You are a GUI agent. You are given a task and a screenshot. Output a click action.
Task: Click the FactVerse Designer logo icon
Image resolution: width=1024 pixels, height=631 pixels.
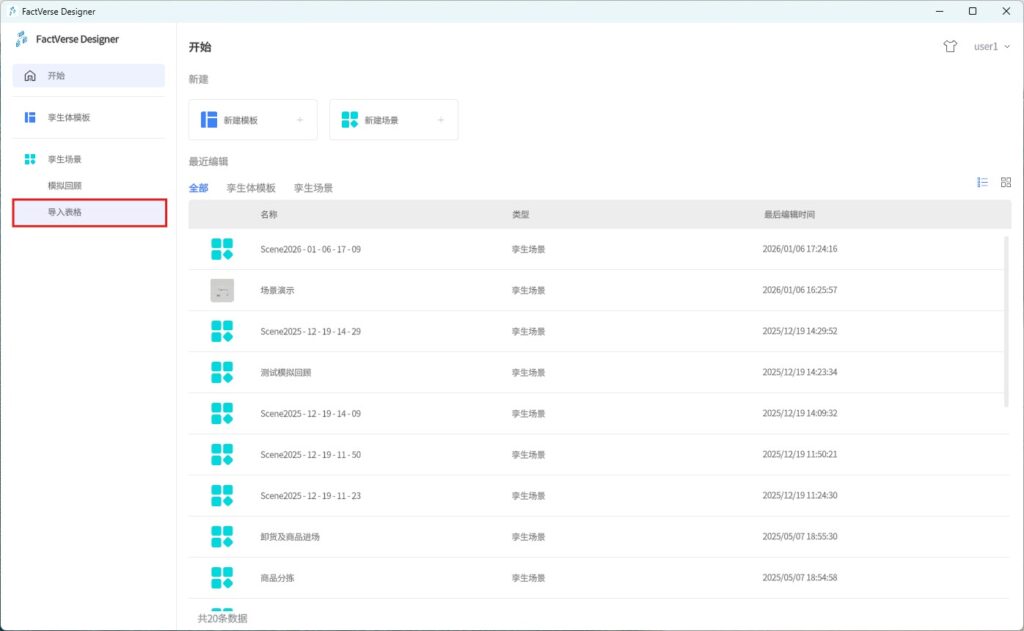tap(22, 39)
